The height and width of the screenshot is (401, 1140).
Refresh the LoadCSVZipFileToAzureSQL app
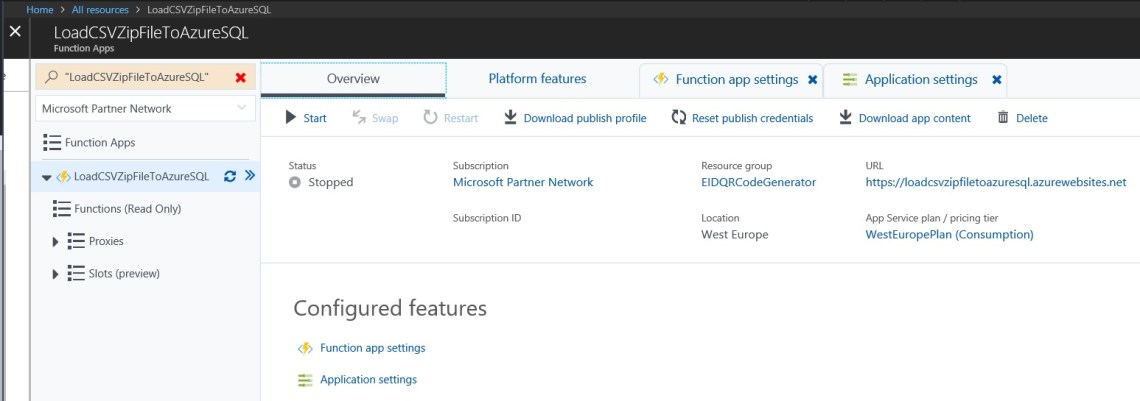[230, 176]
